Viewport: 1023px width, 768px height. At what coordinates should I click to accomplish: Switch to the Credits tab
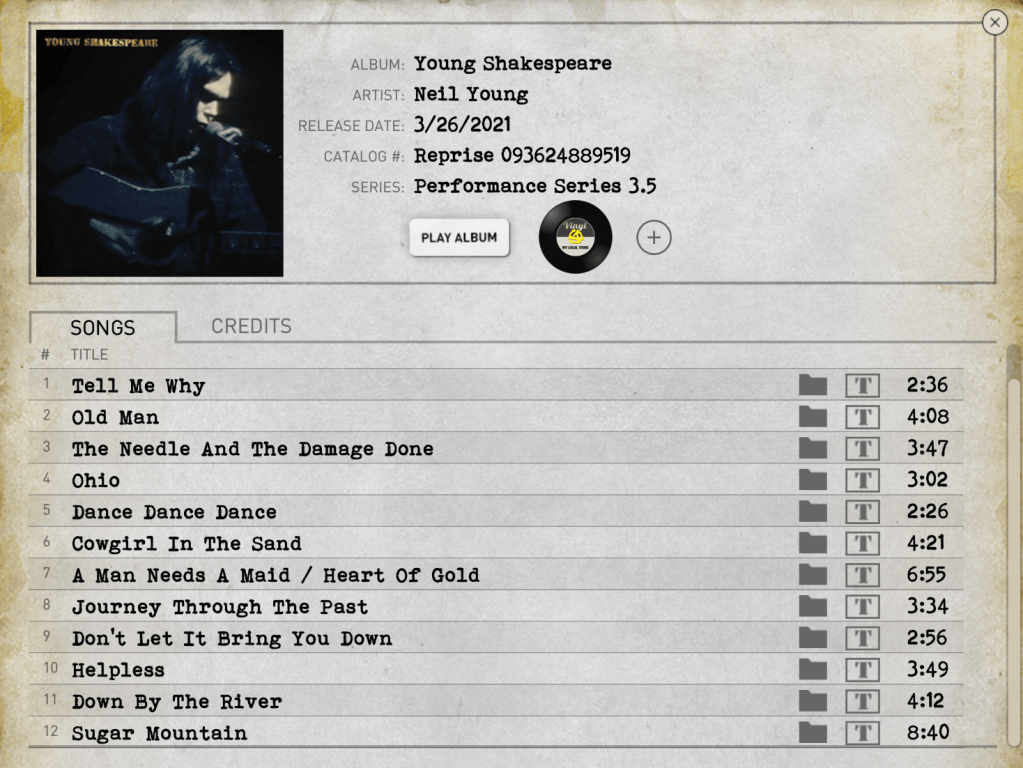[251, 326]
